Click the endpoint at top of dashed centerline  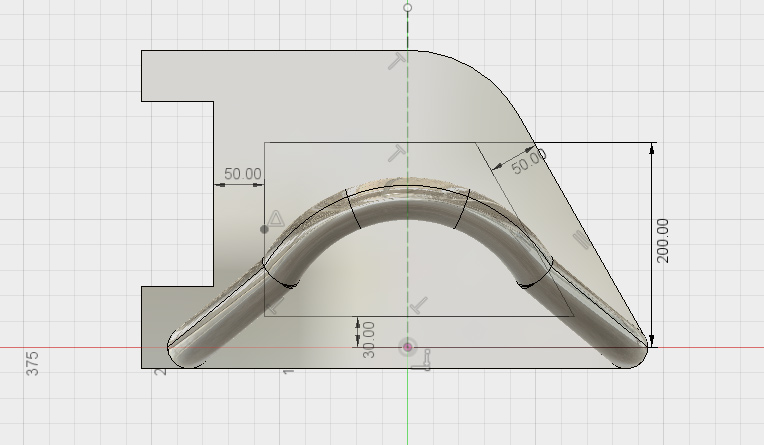[x=407, y=7]
